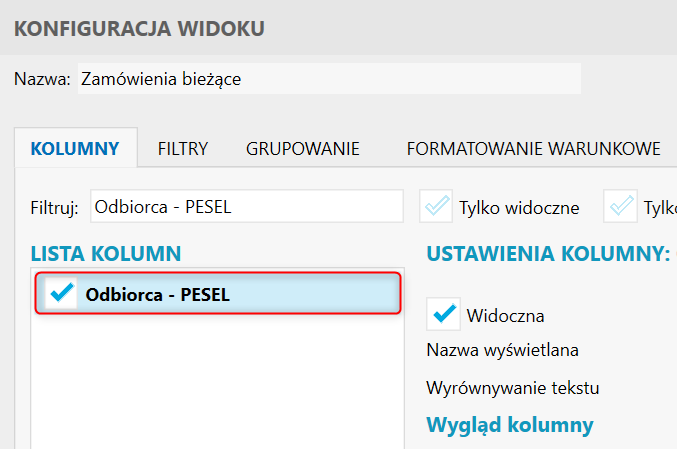The height and width of the screenshot is (449, 677).
Task: Select the FORMATOWANIE WARUNKOWE tab
Action: pyautogui.click(x=533, y=149)
